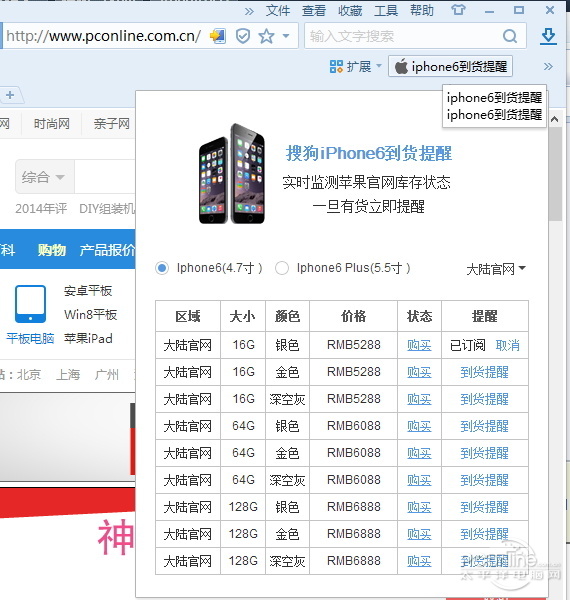Click 购买 for 128G 金色

tap(419, 534)
